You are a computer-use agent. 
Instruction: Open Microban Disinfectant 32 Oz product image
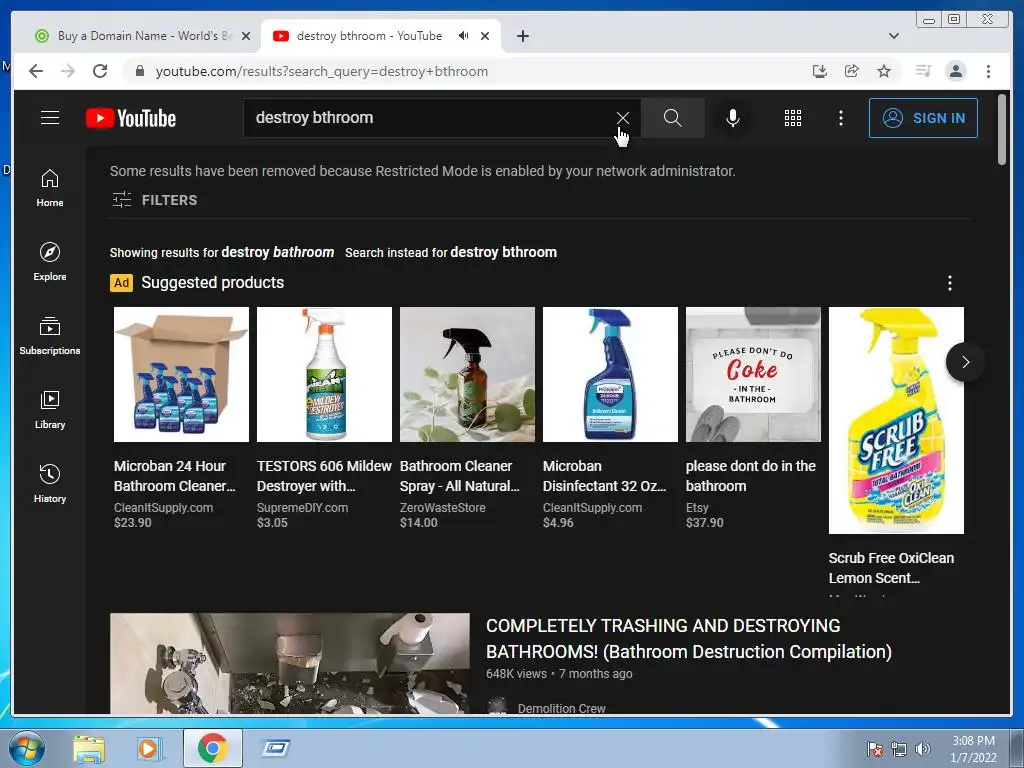pyautogui.click(x=611, y=374)
